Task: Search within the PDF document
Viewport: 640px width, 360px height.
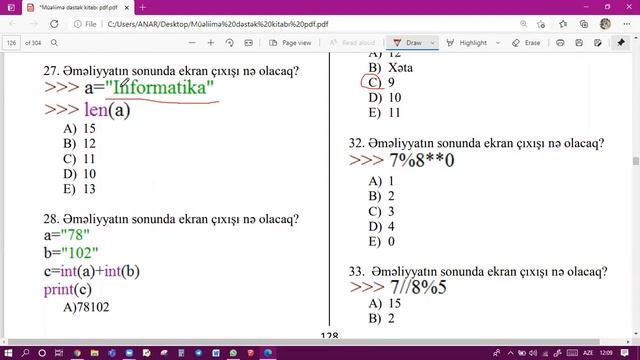Action: point(54,43)
